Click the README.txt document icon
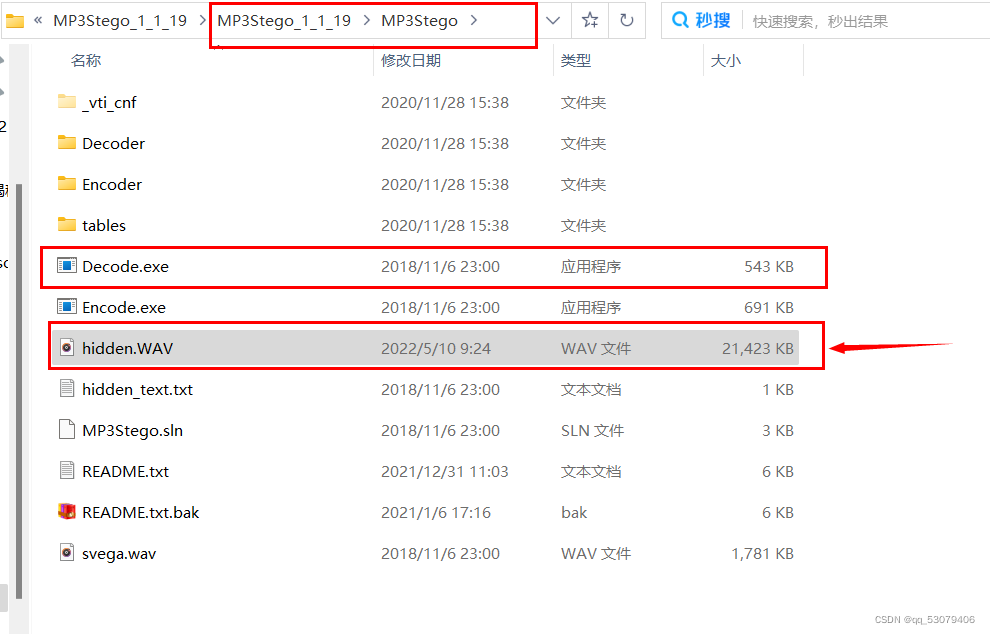990x634 pixels. tap(67, 471)
